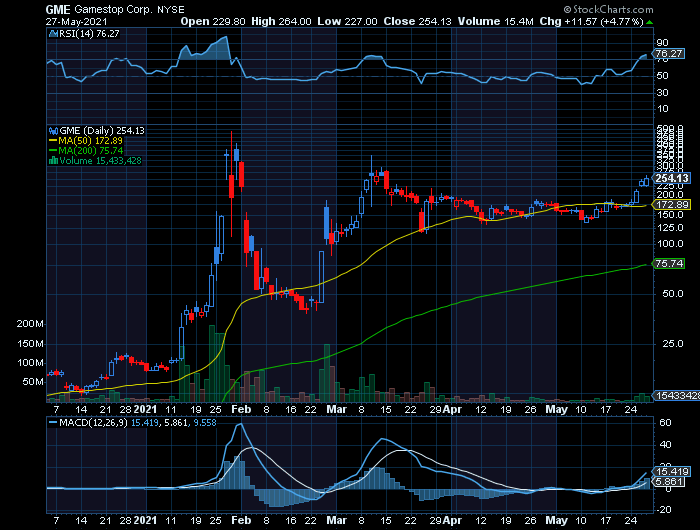Screen dimensions: 700x530
Task: Click the 'Open 229.80' value
Action: point(213,21)
